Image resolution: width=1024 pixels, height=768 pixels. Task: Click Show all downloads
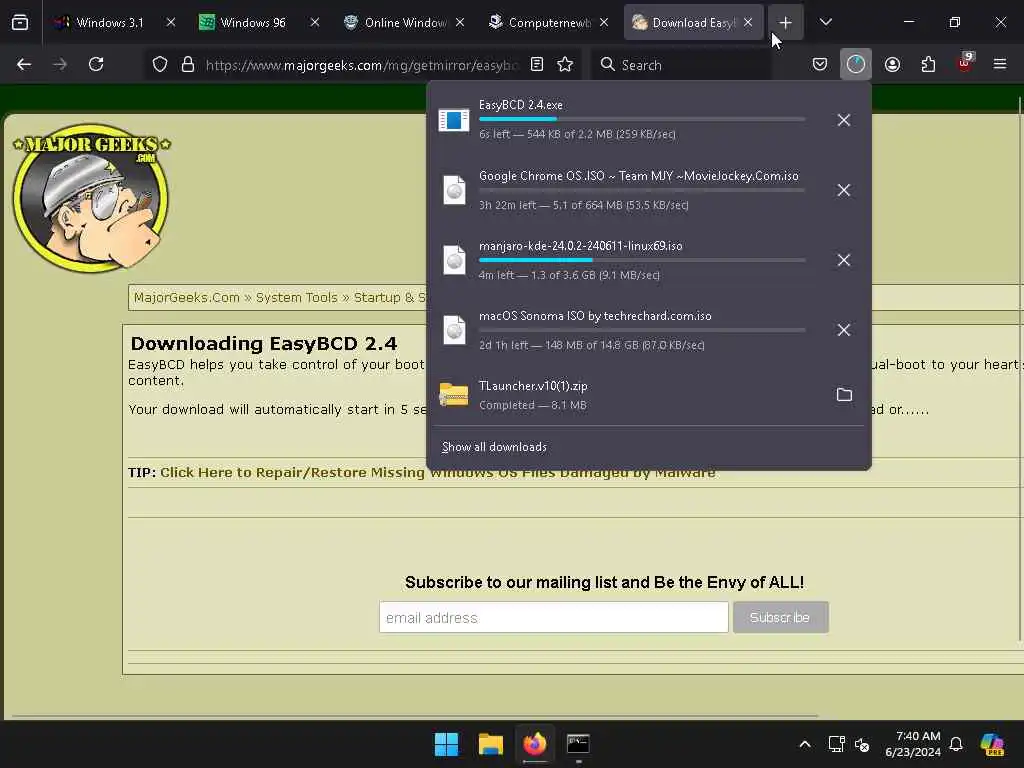[494, 447]
